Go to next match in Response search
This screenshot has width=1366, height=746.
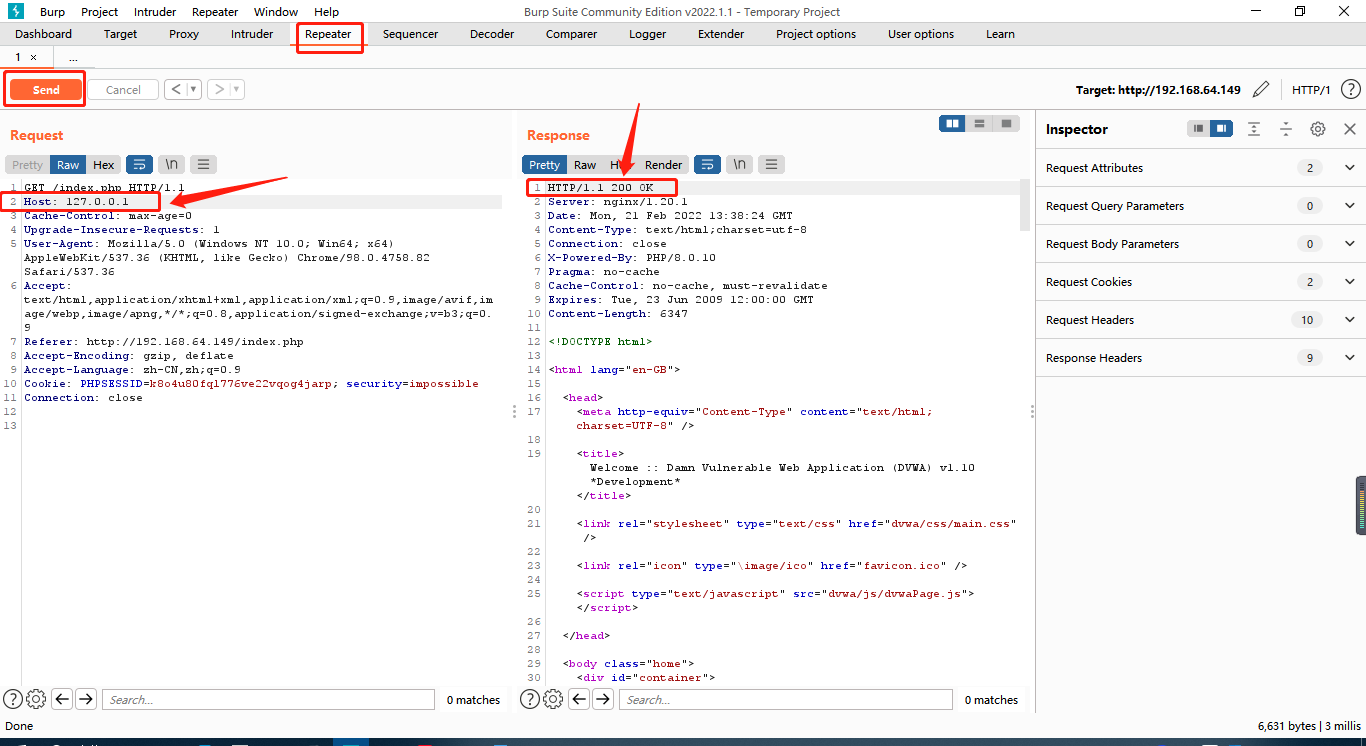(x=603, y=699)
